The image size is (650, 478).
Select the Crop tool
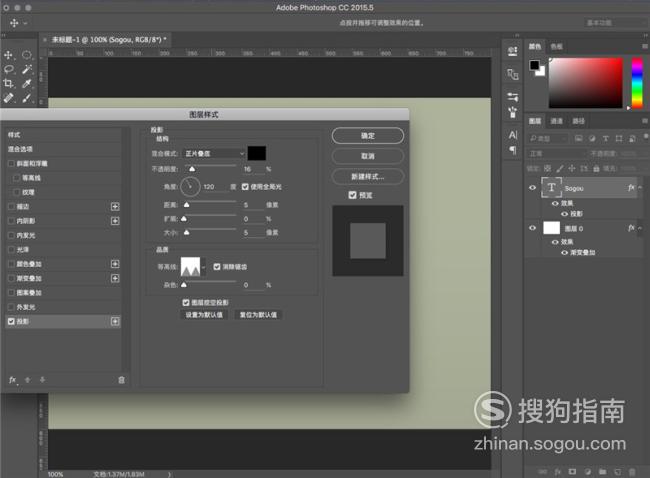click(x=8, y=83)
